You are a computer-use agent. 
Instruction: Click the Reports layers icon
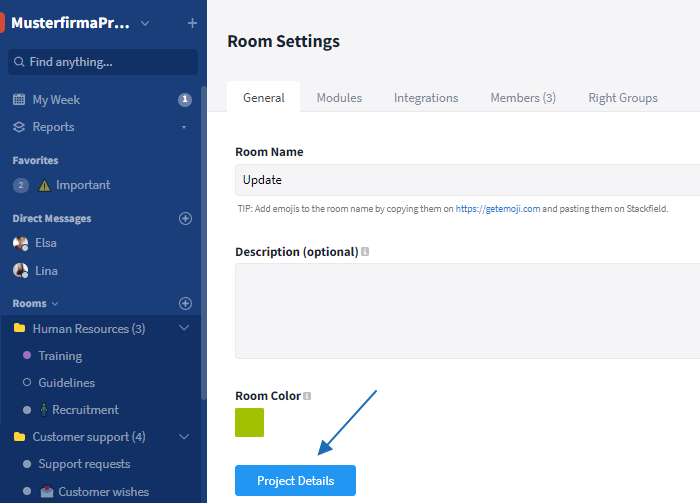tap(19, 127)
